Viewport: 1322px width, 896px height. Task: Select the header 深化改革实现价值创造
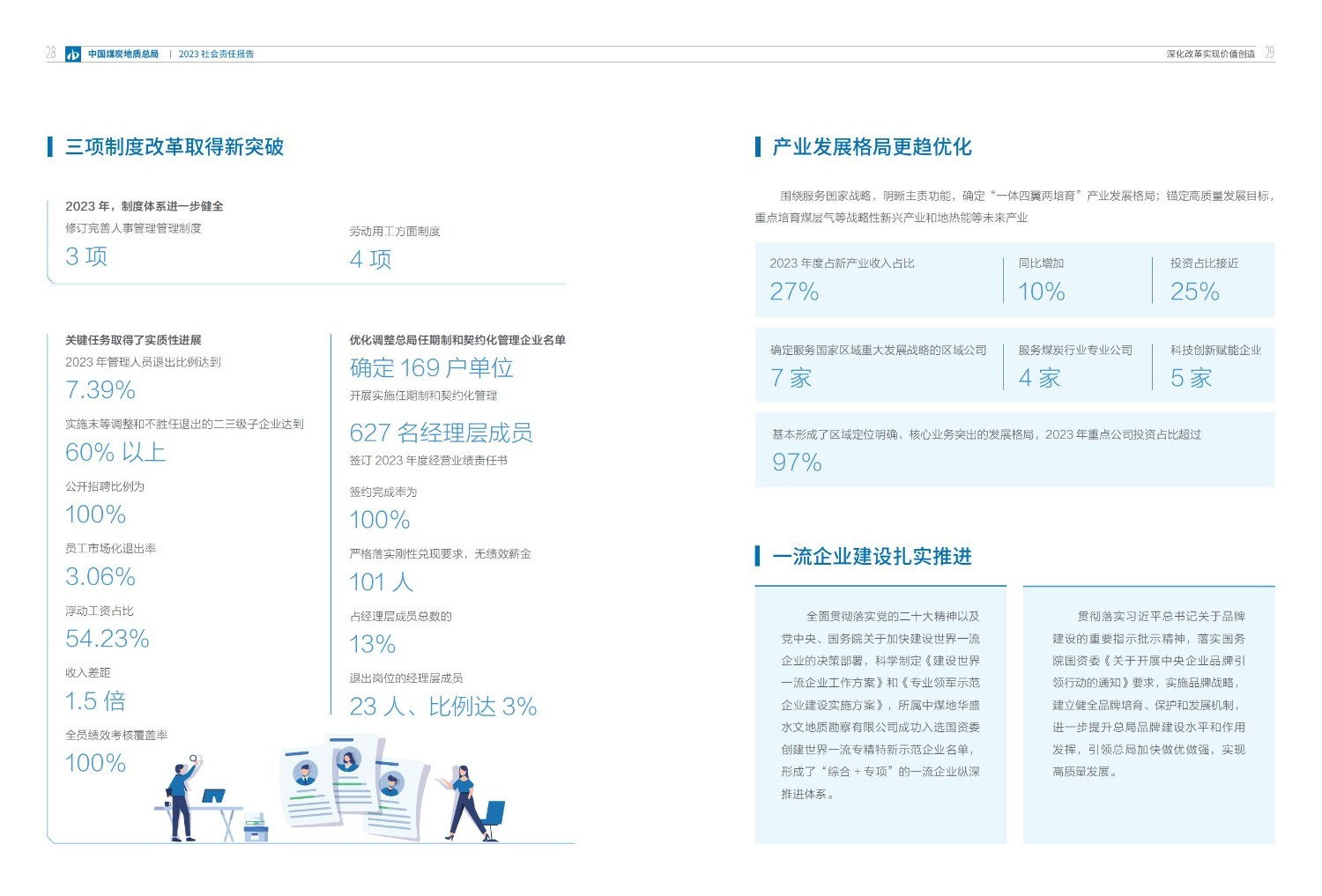click(1210, 53)
